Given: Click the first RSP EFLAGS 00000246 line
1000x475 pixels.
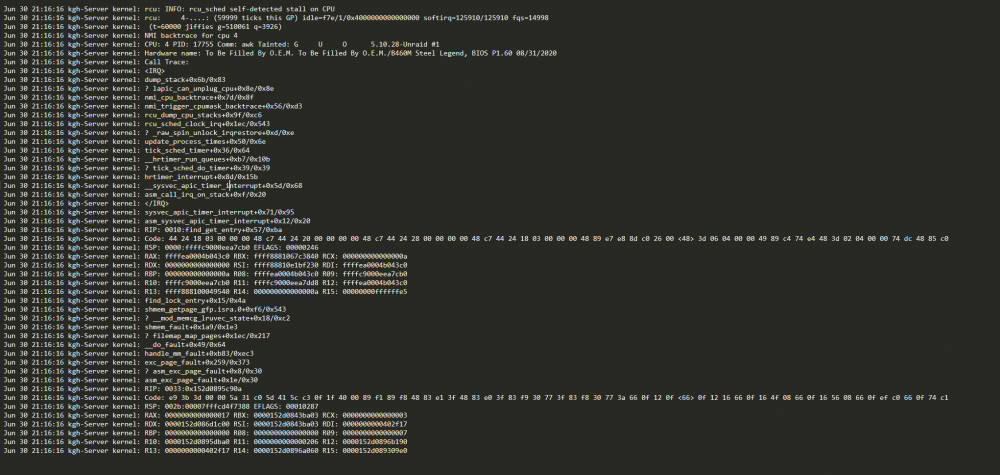Looking at the screenshot, I should [161, 247].
